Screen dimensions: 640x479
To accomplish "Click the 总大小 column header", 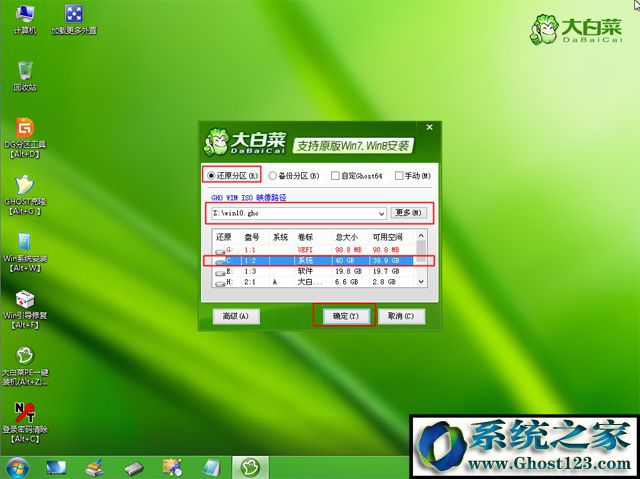I will [347, 237].
